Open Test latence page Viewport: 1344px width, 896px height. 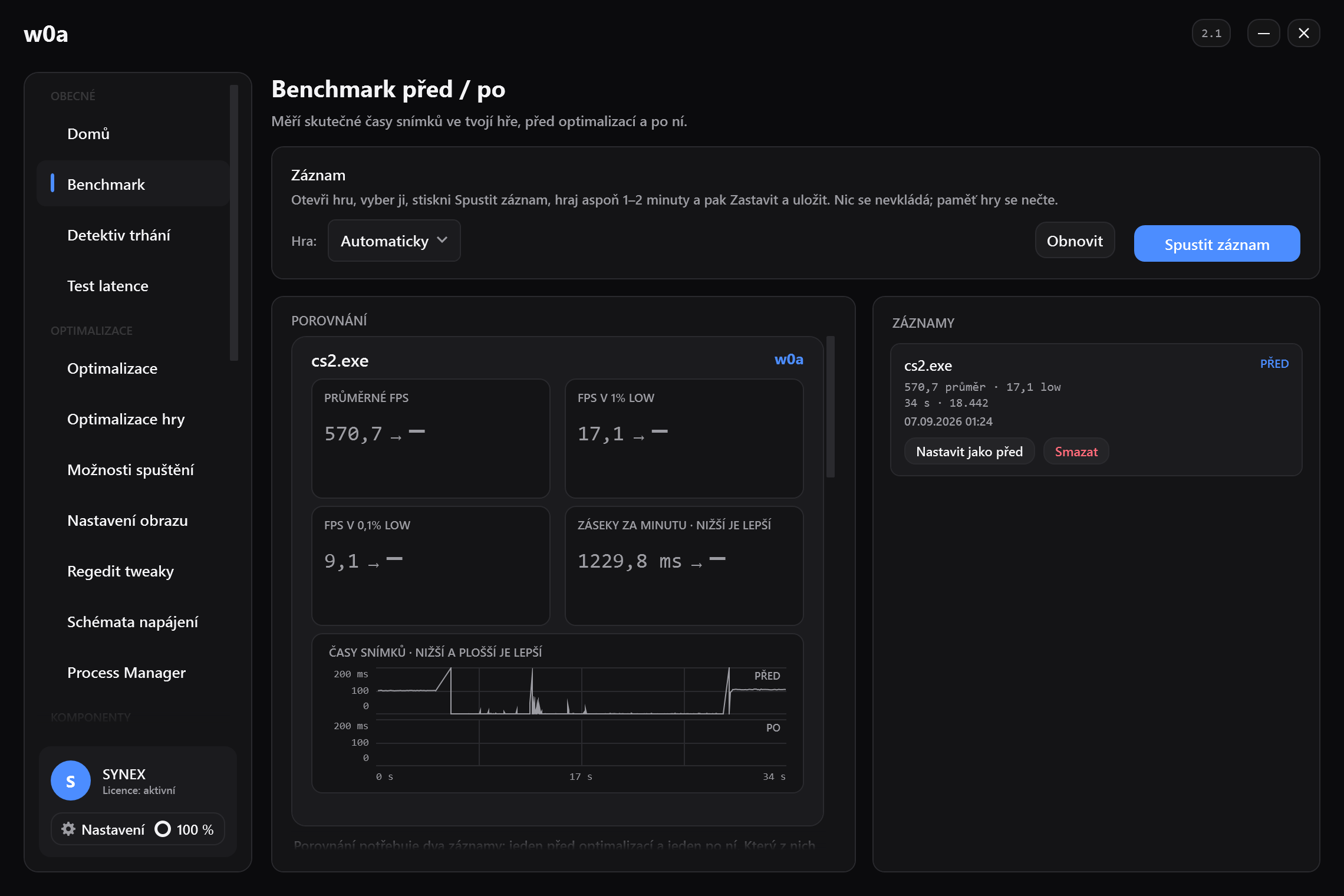coord(133,286)
